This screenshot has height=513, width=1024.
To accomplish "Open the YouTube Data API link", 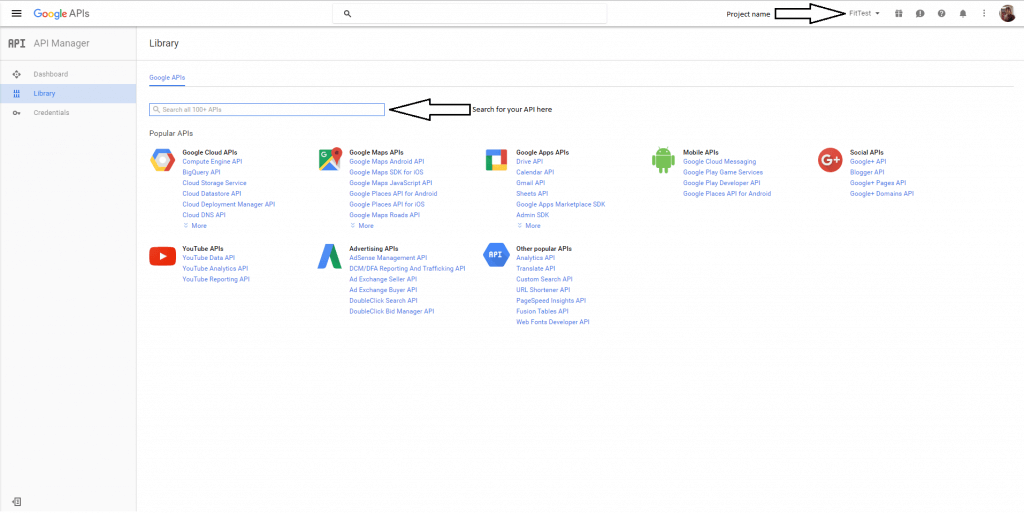I will pos(208,258).
